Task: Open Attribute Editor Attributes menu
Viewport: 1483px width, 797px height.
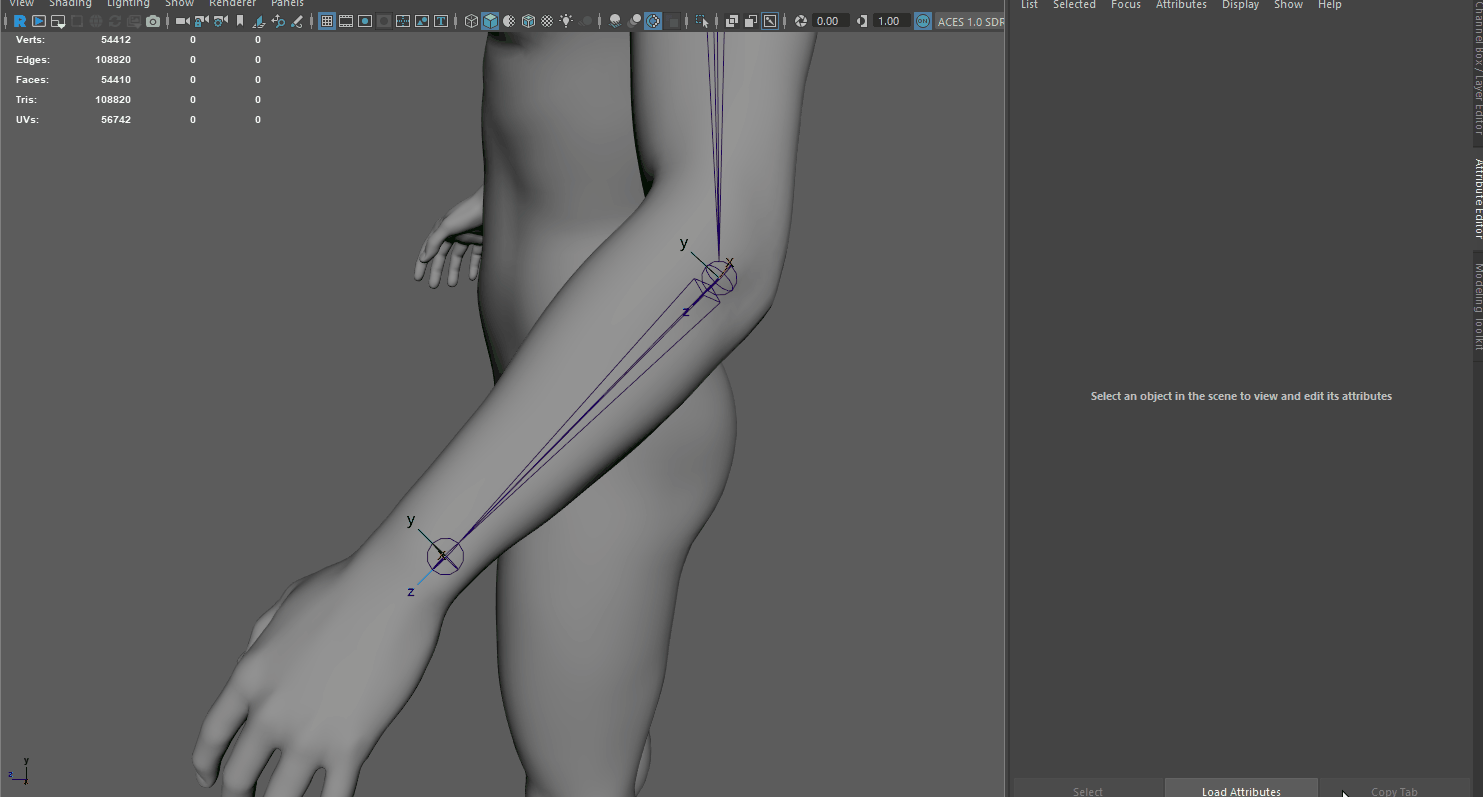Action: [x=1181, y=5]
